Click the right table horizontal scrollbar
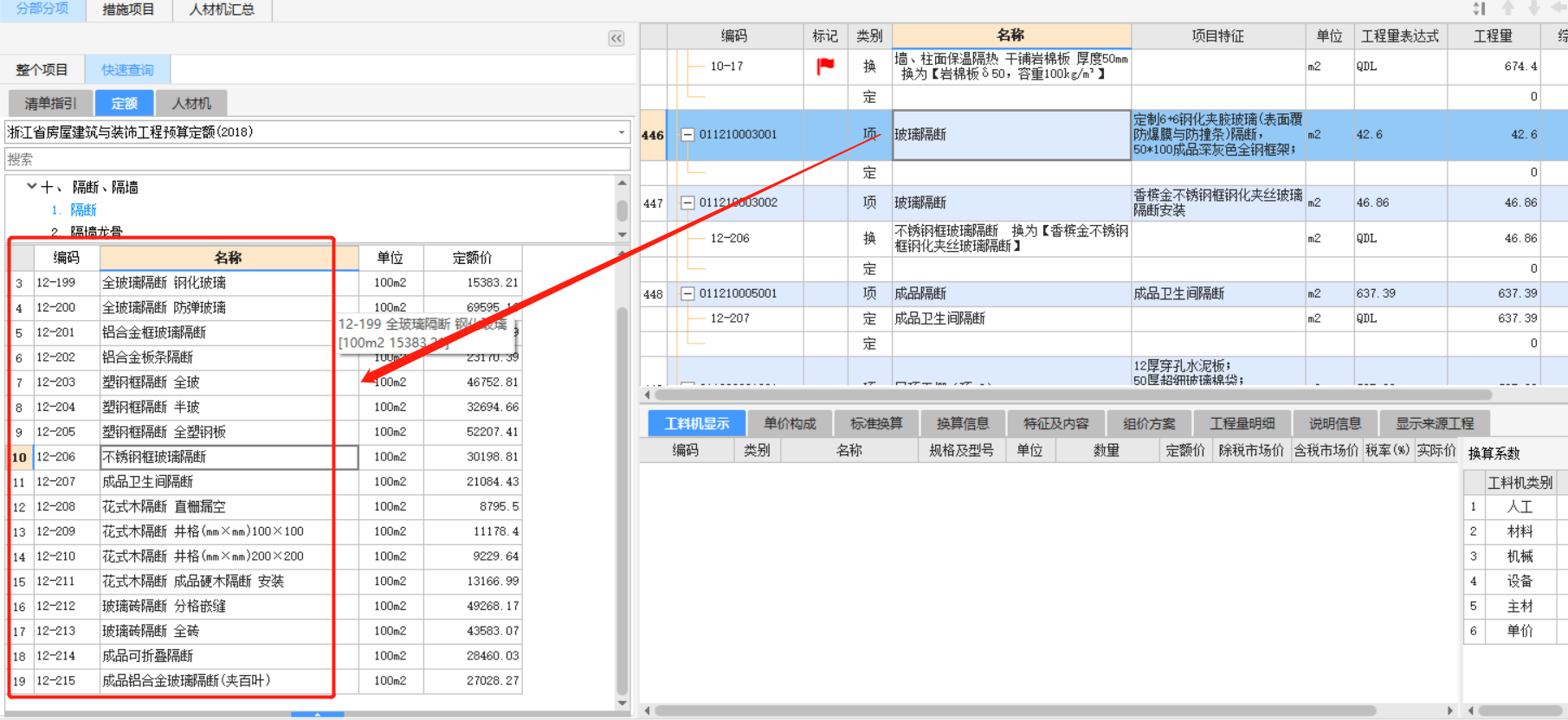The image size is (1568, 720). point(1074,395)
